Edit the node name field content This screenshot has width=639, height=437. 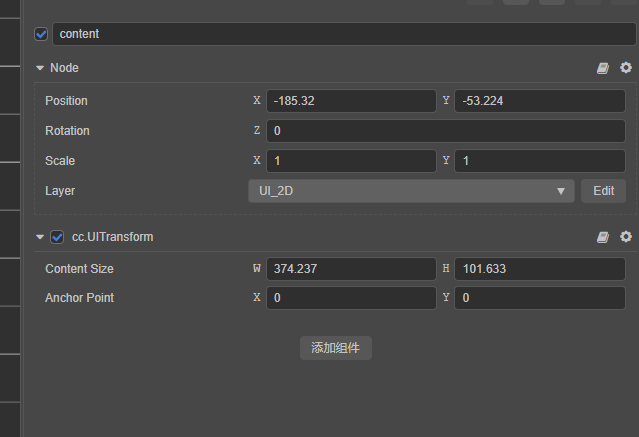pyautogui.click(x=344, y=34)
